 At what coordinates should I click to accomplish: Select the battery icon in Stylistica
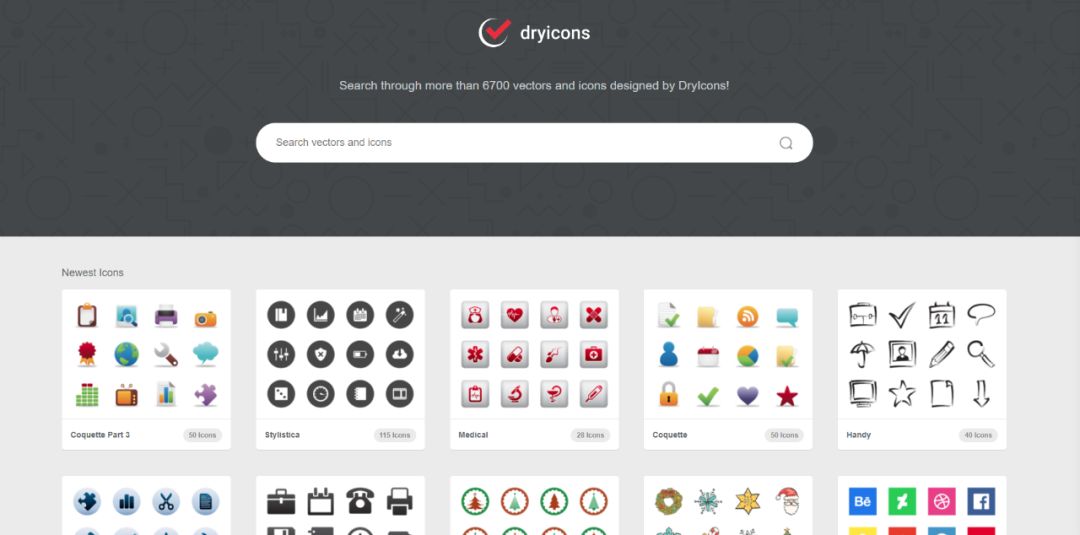360,354
